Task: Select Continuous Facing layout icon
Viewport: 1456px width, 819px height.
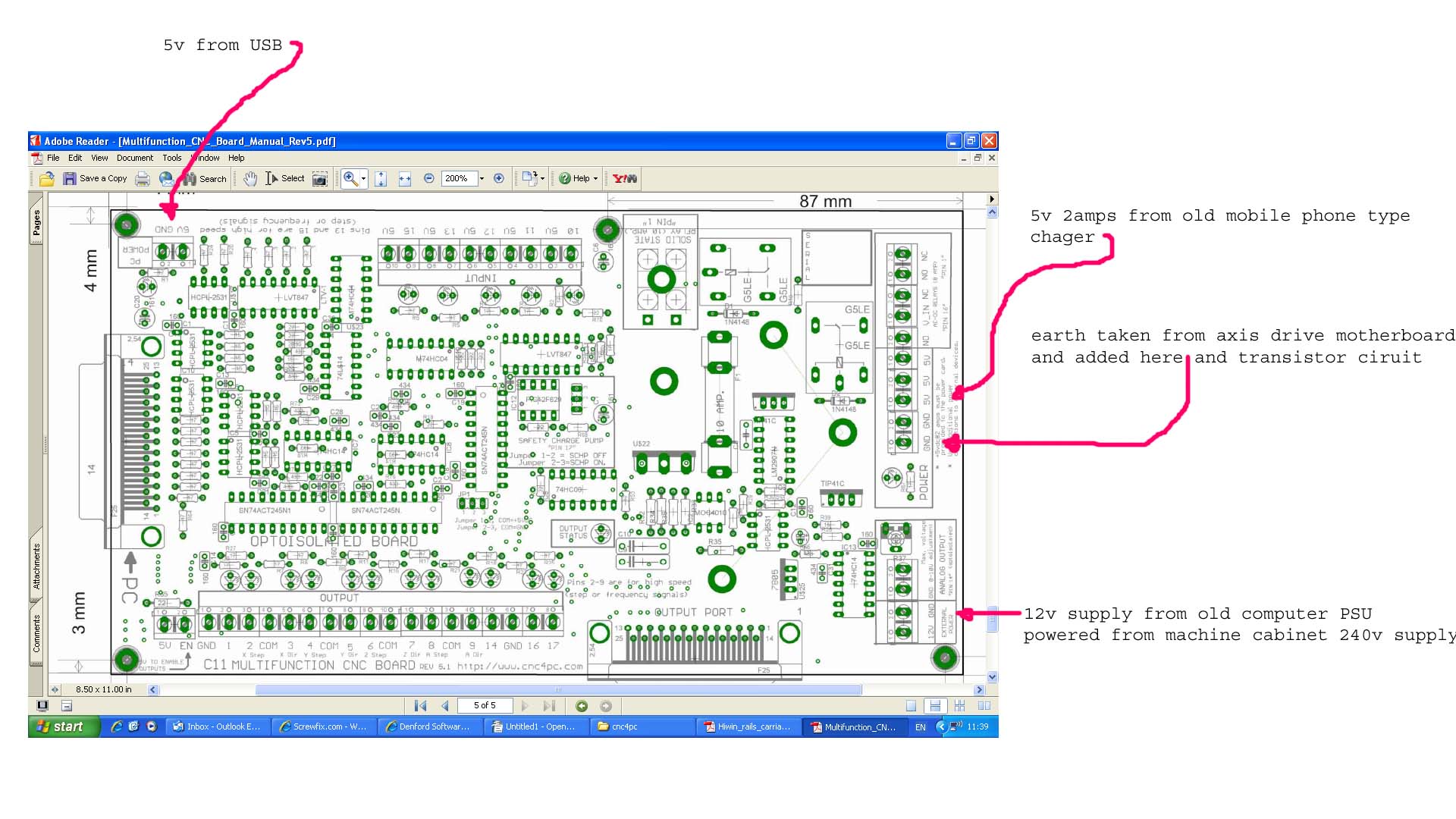Action: 959,706
